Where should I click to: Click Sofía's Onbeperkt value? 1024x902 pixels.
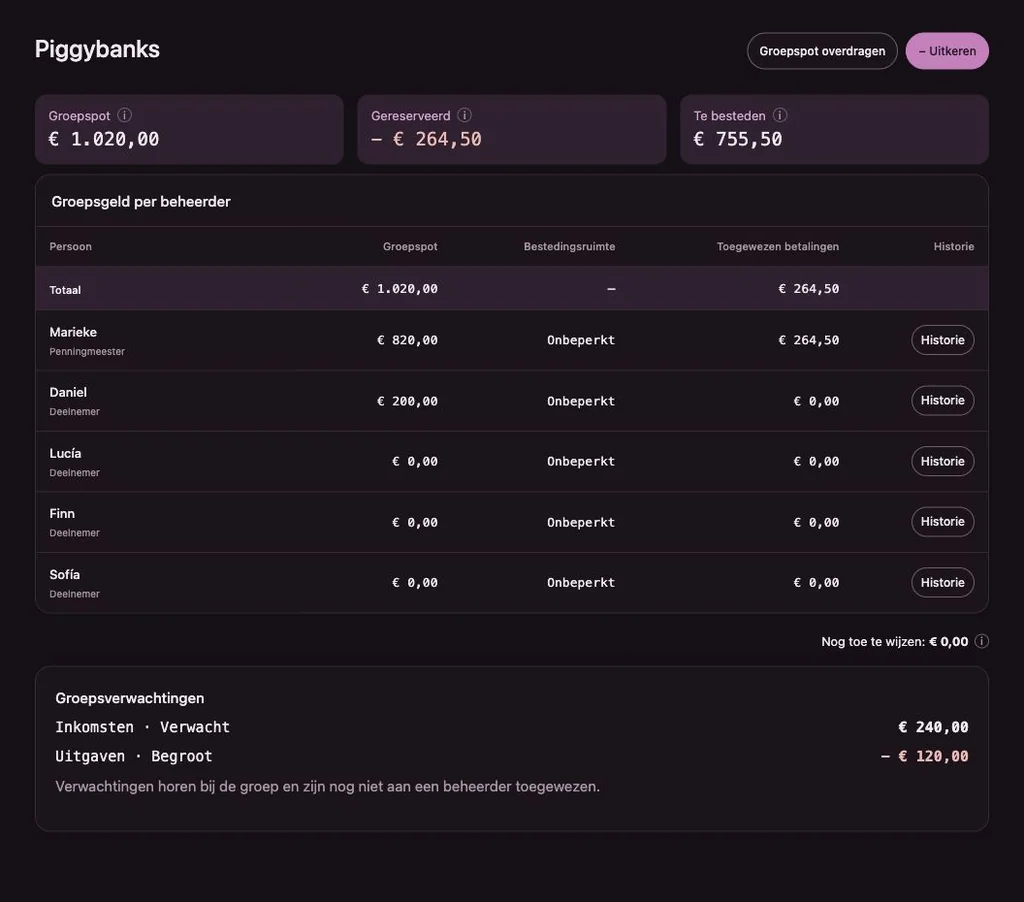pos(581,583)
